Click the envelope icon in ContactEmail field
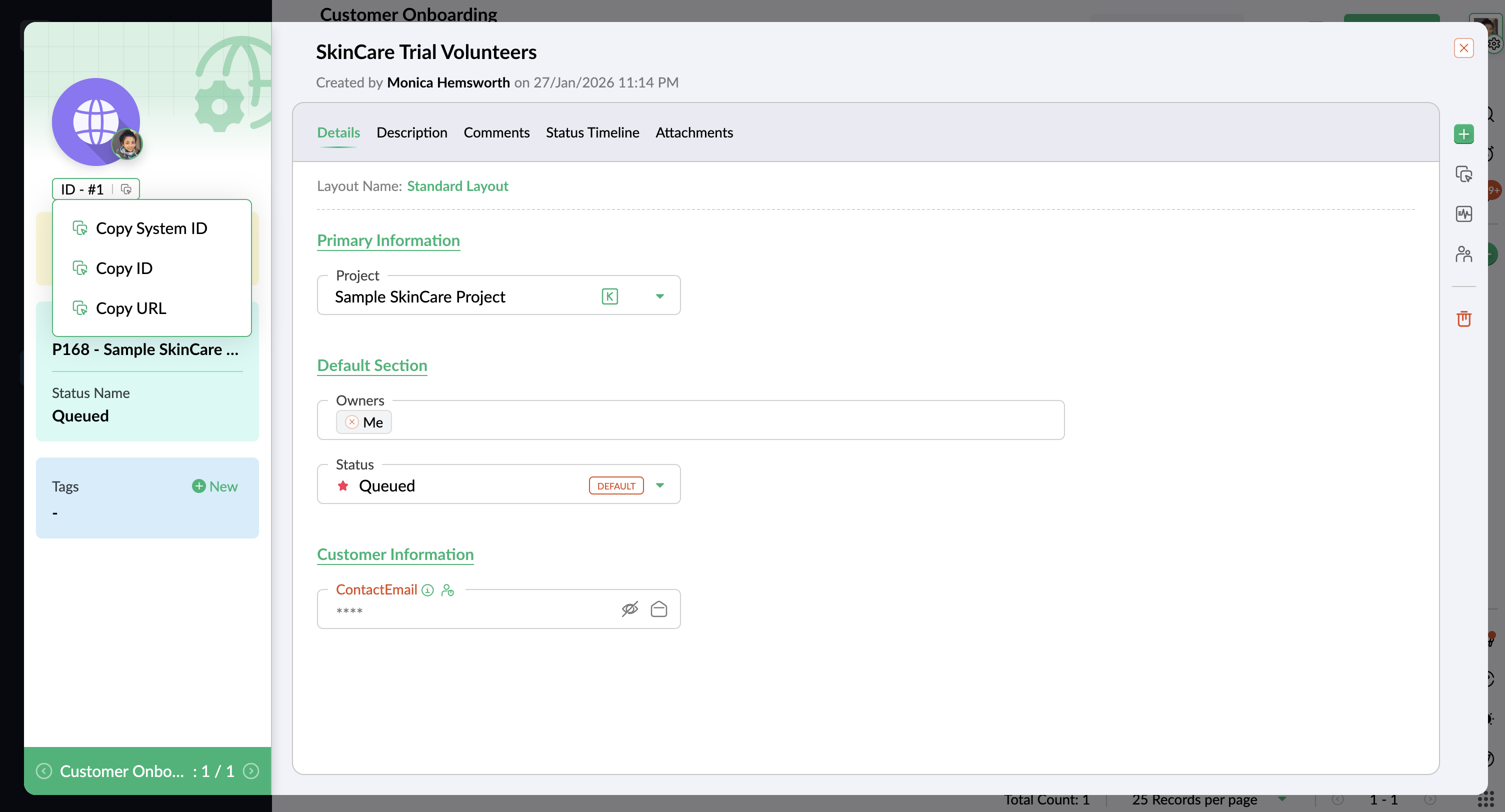Image resolution: width=1505 pixels, height=812 pixels. (658, 609)
